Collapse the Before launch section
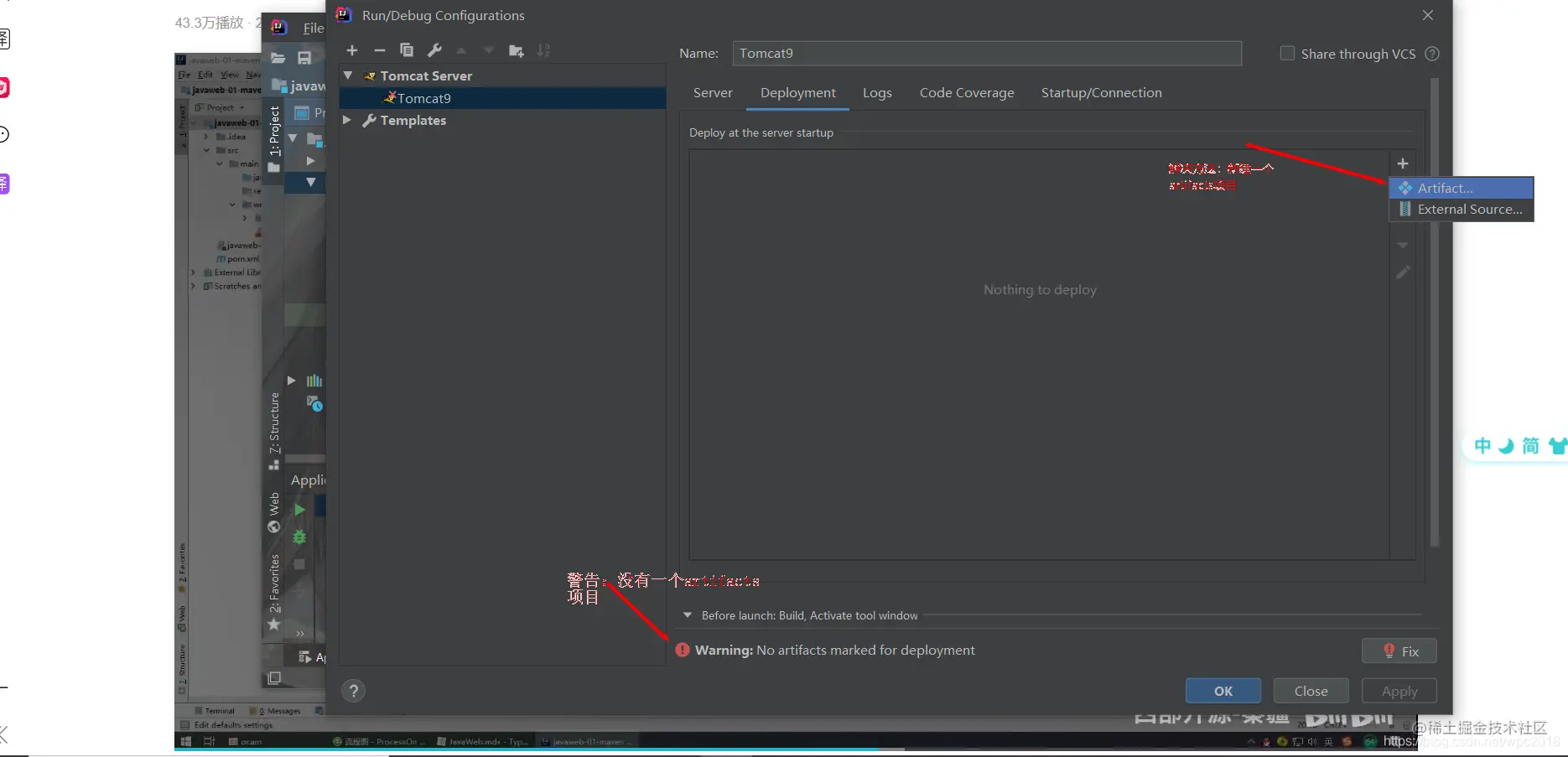1568x757 pixels. pyautogui.click(x=688, y=615)
